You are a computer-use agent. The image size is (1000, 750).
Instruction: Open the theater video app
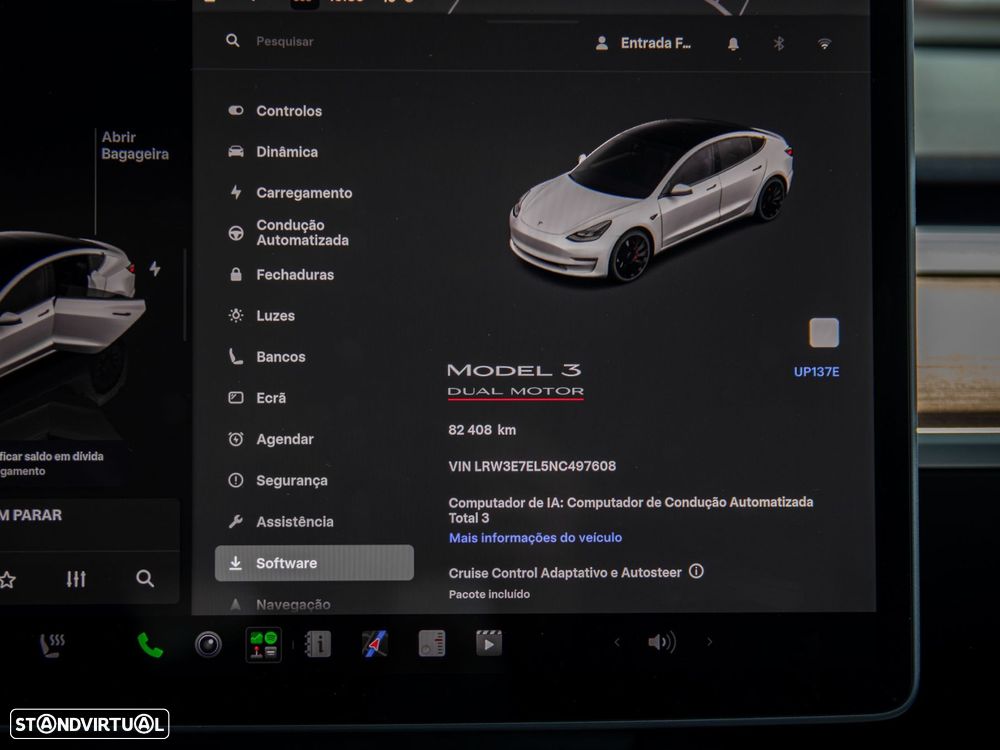pyautogui.click(x=489, y=643)
